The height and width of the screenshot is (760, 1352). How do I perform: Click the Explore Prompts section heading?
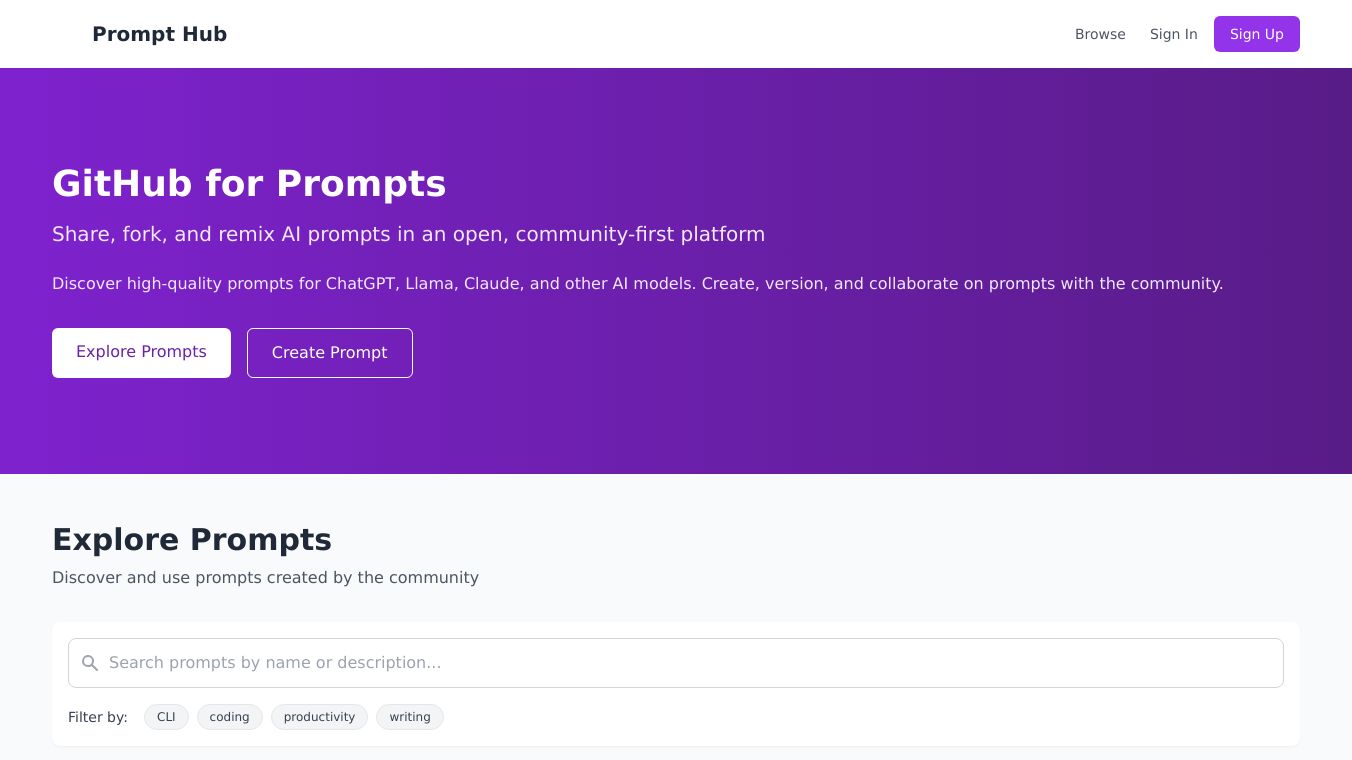pos(192,540)
